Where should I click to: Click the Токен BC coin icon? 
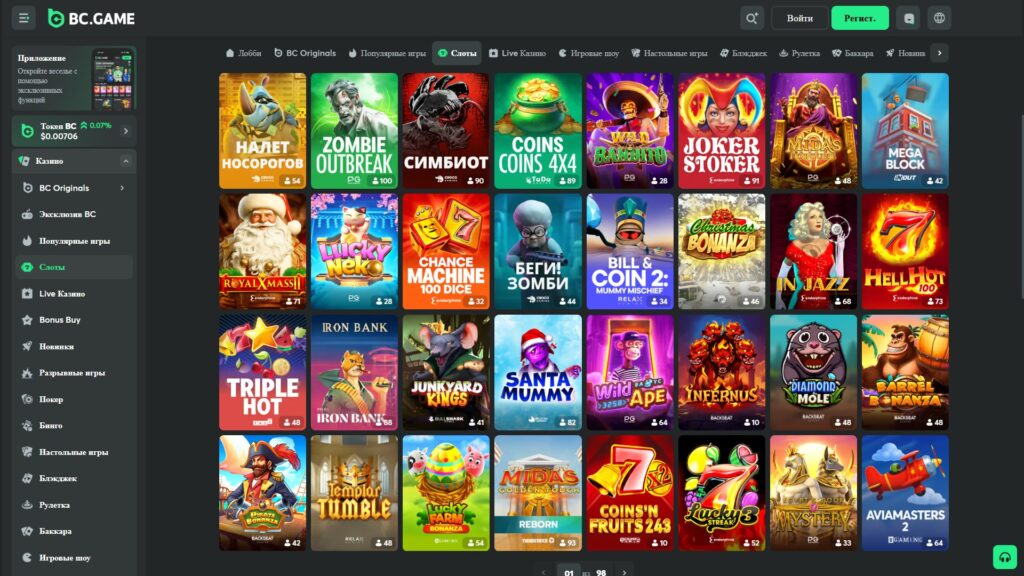(x=27, y=131)
